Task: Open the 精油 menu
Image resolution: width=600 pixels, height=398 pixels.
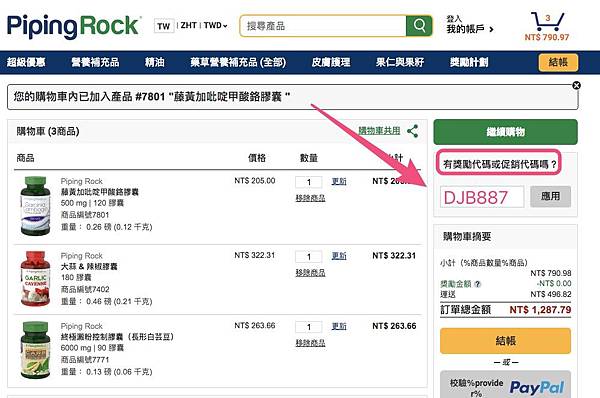Action: (155, 62)
